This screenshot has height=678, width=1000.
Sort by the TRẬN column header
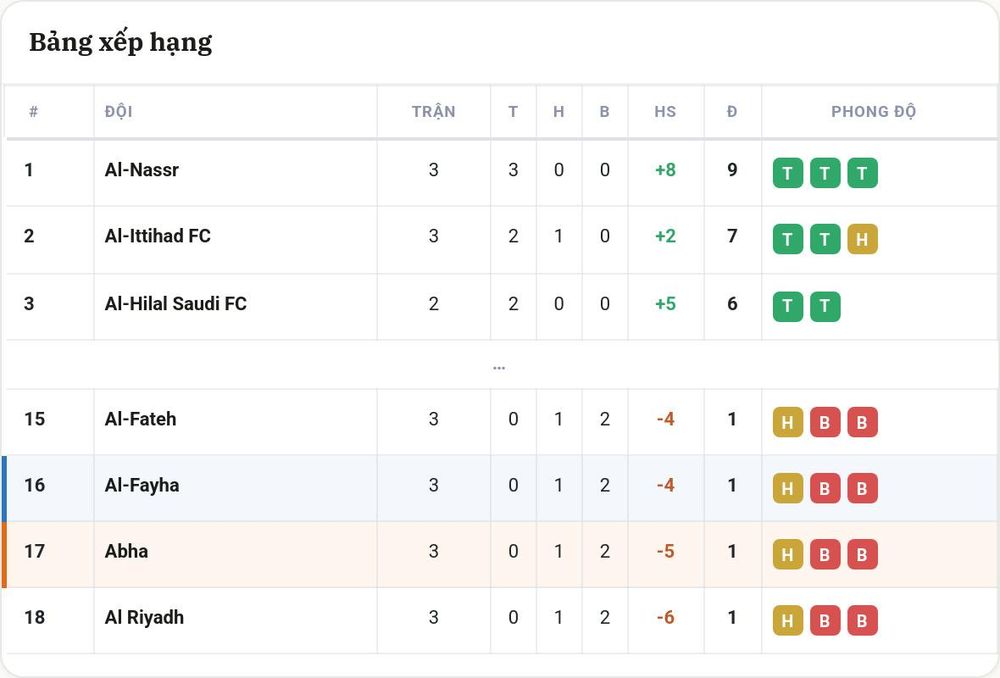[x=434, y=112]
